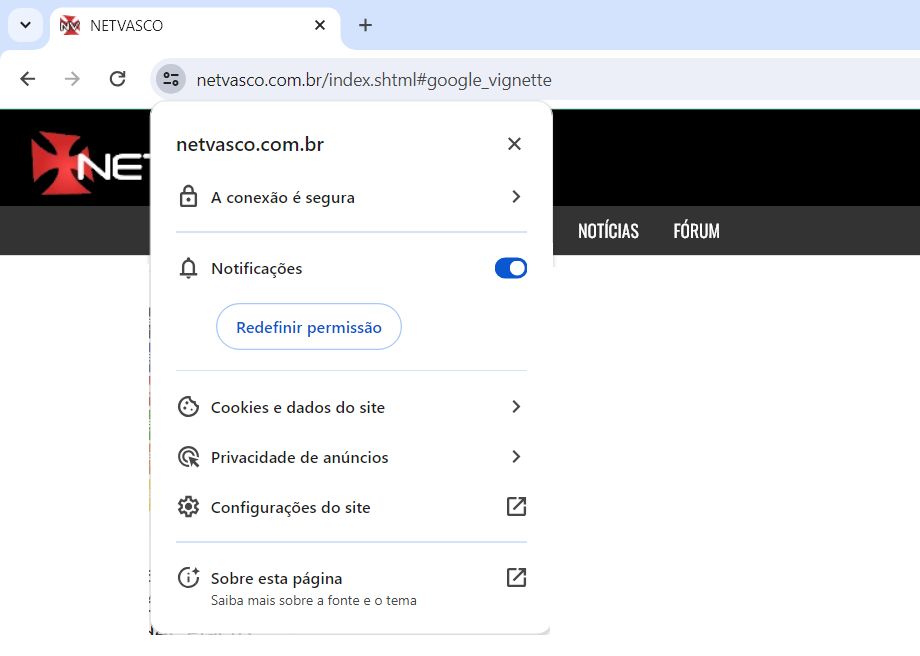Image resolution: width=920 pixels, height=656 pixels.
Task: Click the forward navigation arrow
Action: [72, 79]
